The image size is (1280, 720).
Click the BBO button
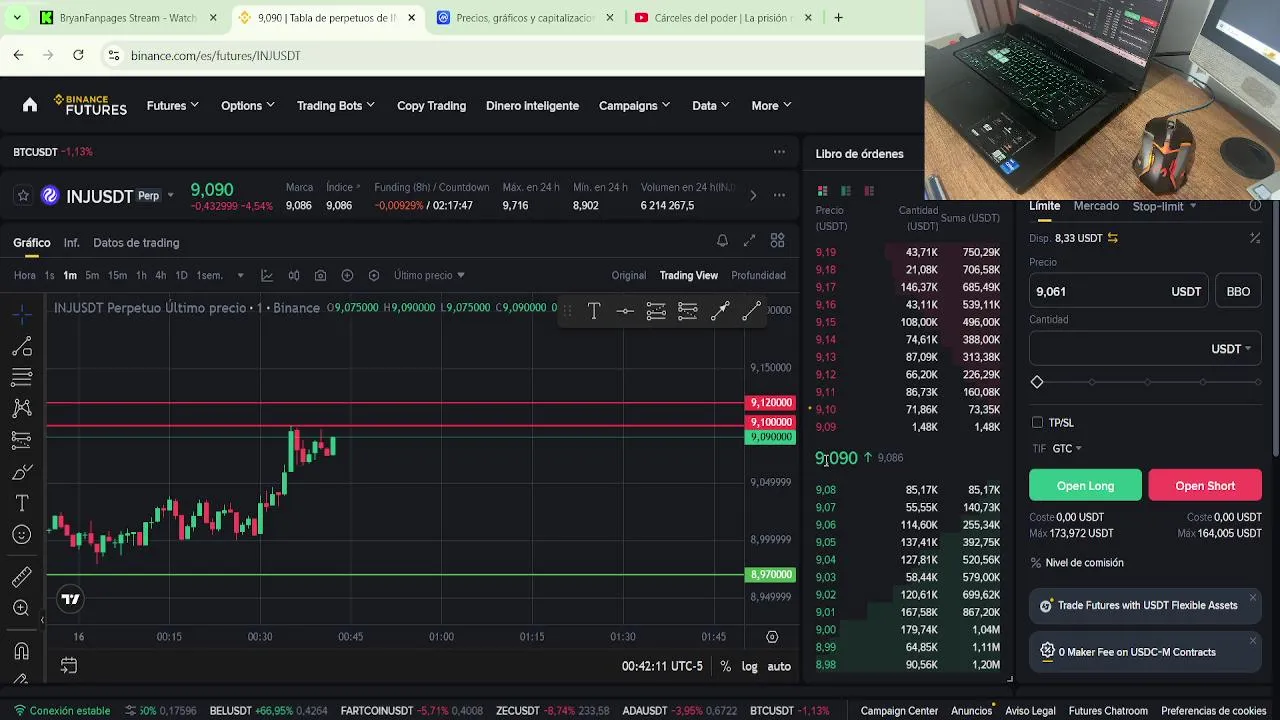(1238, 291)
